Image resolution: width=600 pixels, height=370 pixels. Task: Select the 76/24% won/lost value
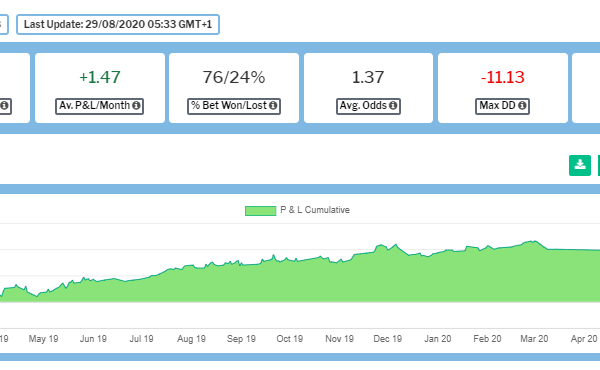pyautogui.click(x=234, y=77)
